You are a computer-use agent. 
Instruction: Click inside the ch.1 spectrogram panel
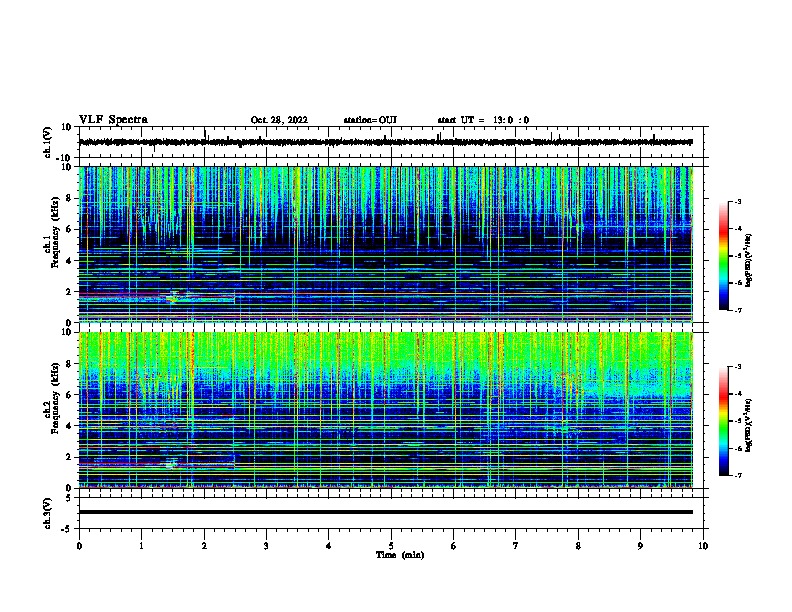coord(385,244)
